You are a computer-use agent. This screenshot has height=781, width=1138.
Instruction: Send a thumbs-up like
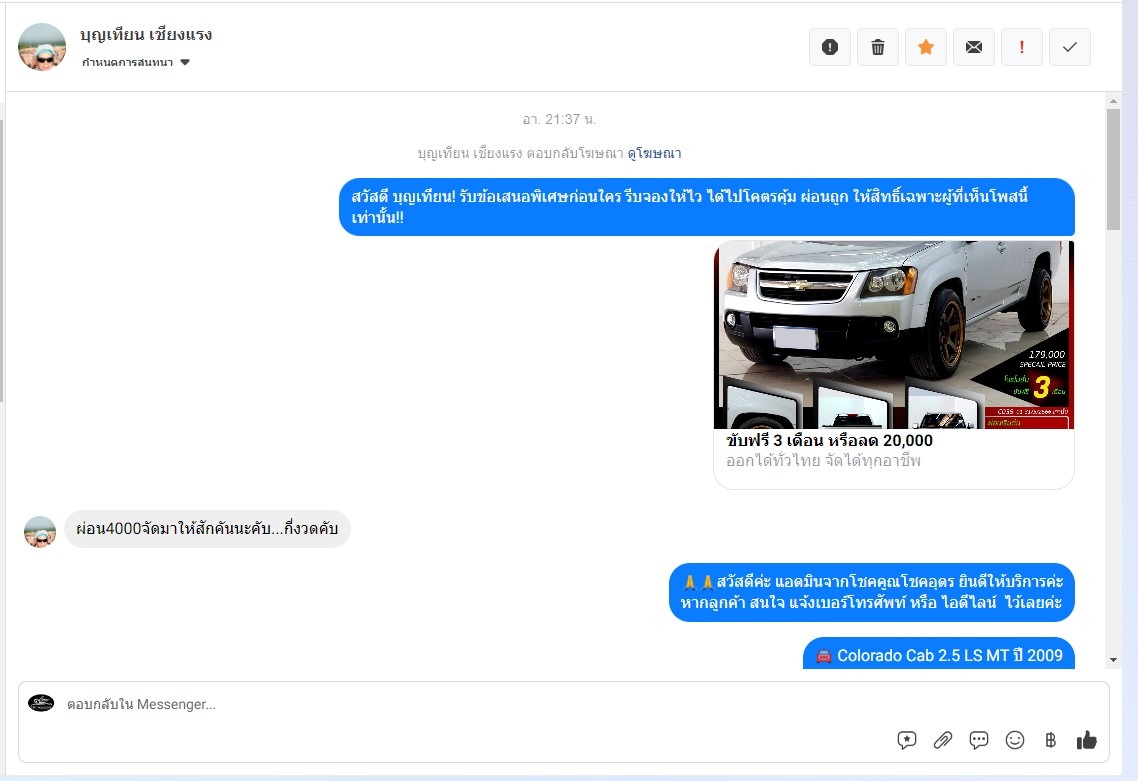click(x=1086, y=740)
